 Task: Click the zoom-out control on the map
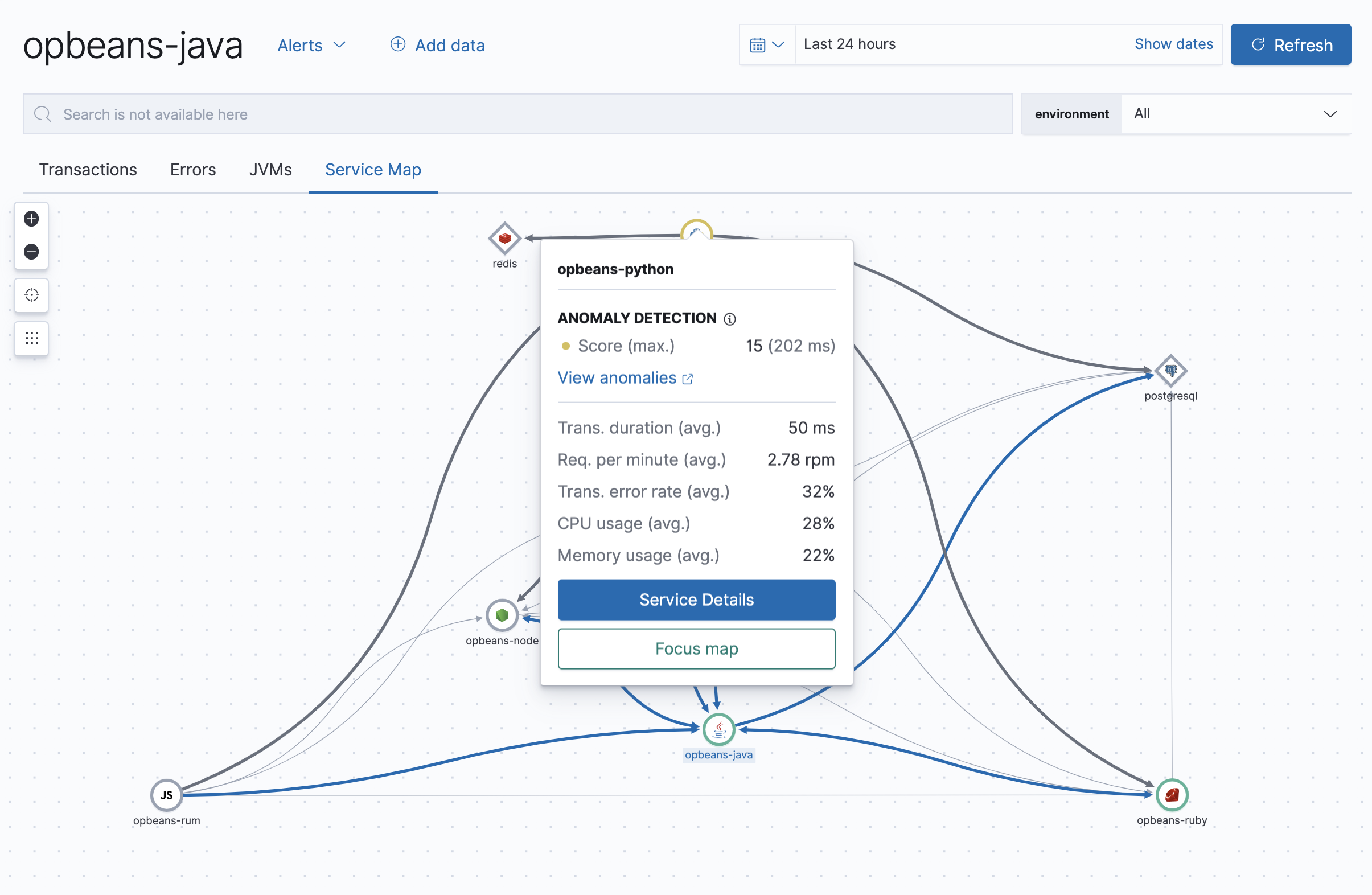(31, 252)
